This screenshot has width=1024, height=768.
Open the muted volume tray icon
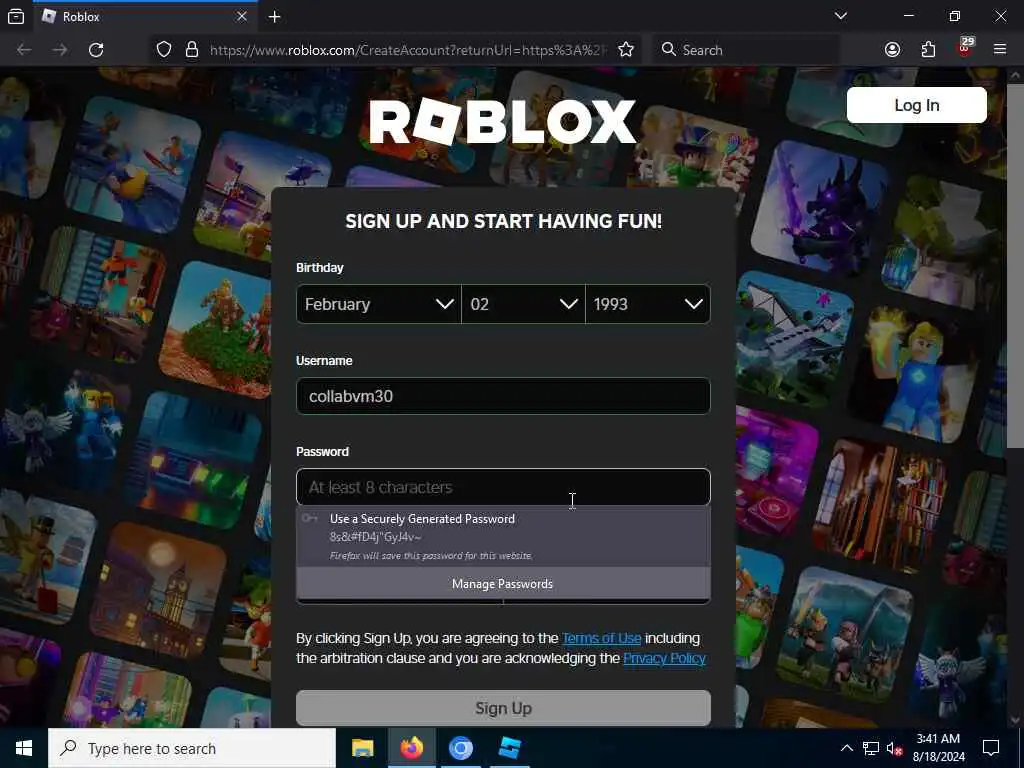coord(894,748)
